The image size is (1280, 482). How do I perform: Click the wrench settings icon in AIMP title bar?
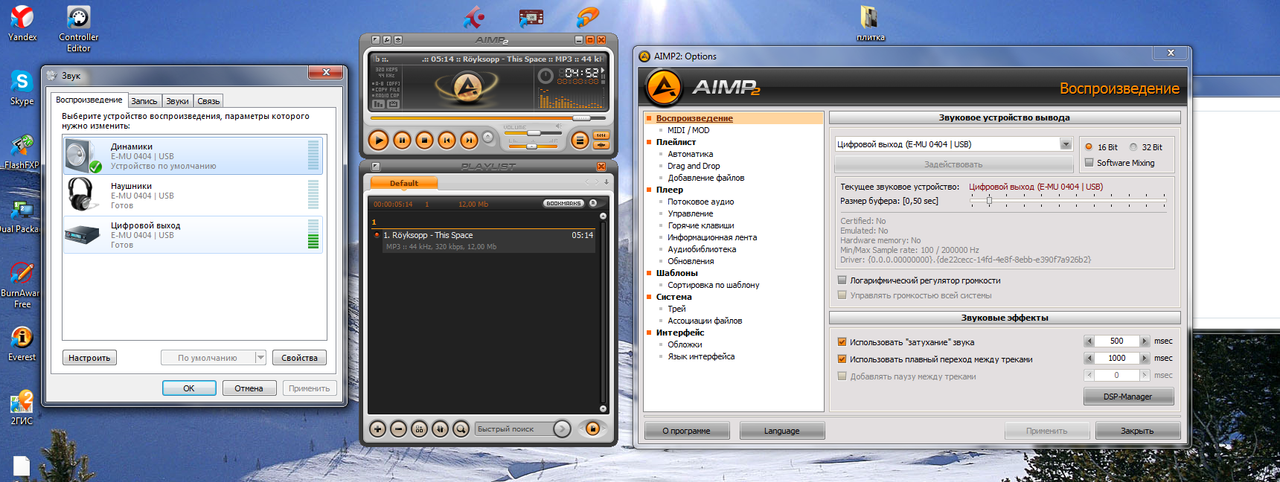386,40
